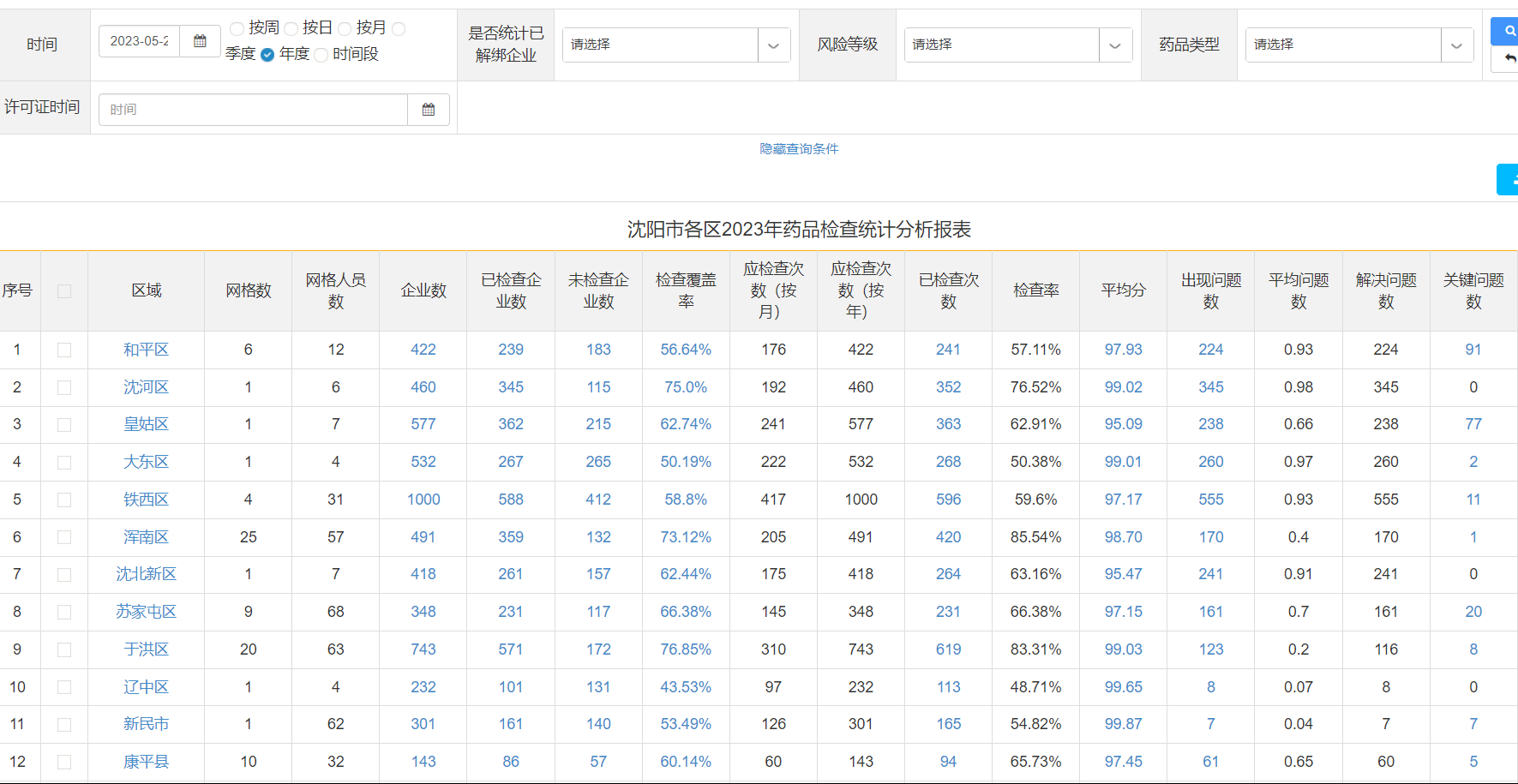Open the 康平县 district link

tap(146, 762)
